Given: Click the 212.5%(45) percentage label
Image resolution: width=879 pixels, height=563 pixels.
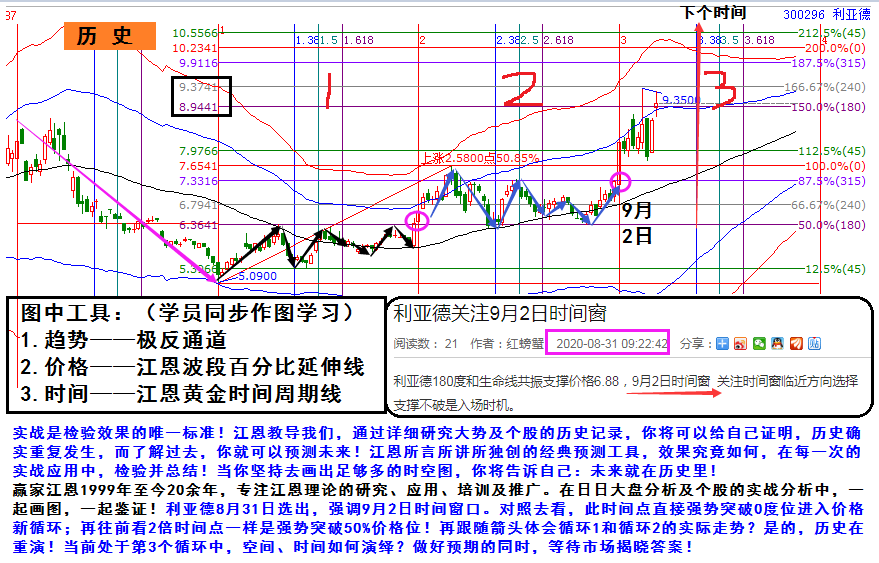Looking at the screenshot, I should (x=834, y=33).
